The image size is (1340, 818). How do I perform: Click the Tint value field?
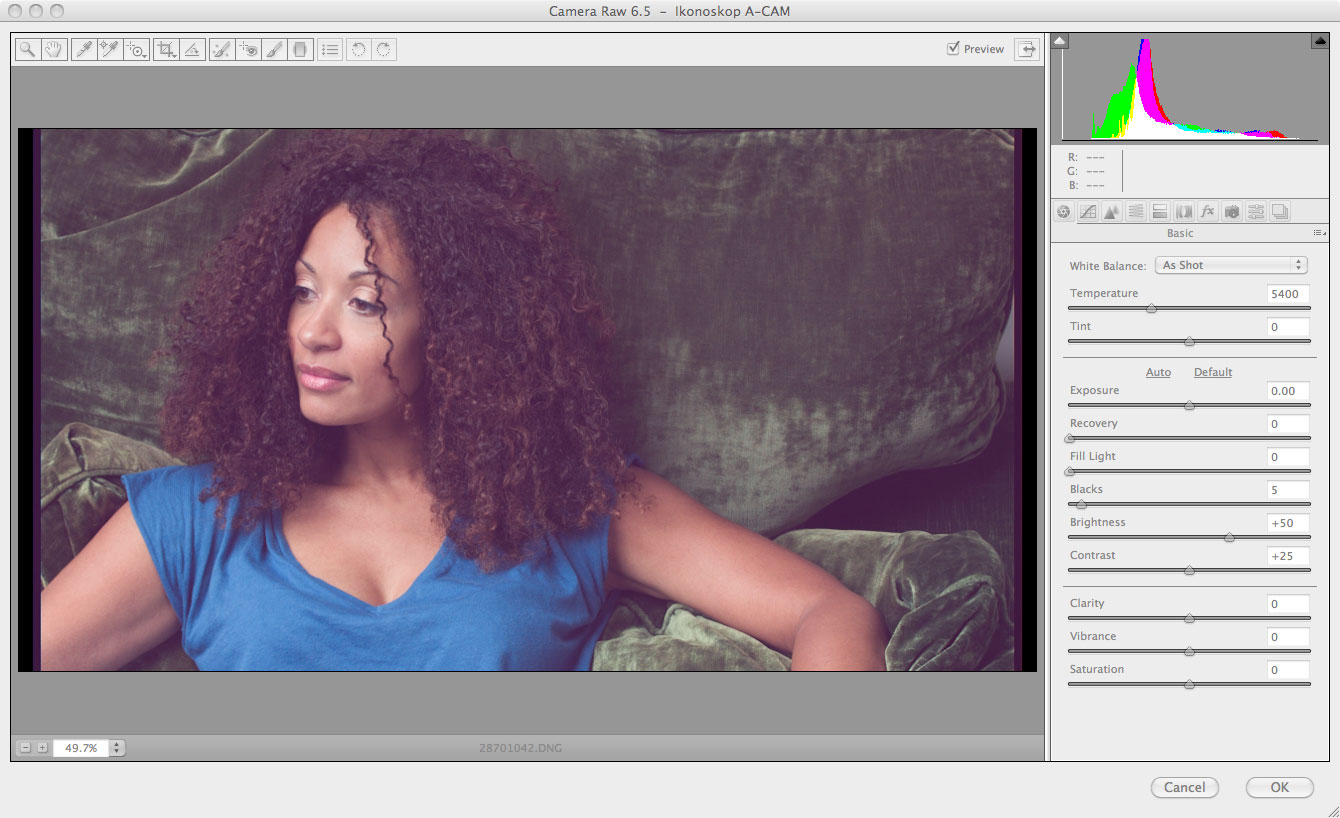[1287, 327]
